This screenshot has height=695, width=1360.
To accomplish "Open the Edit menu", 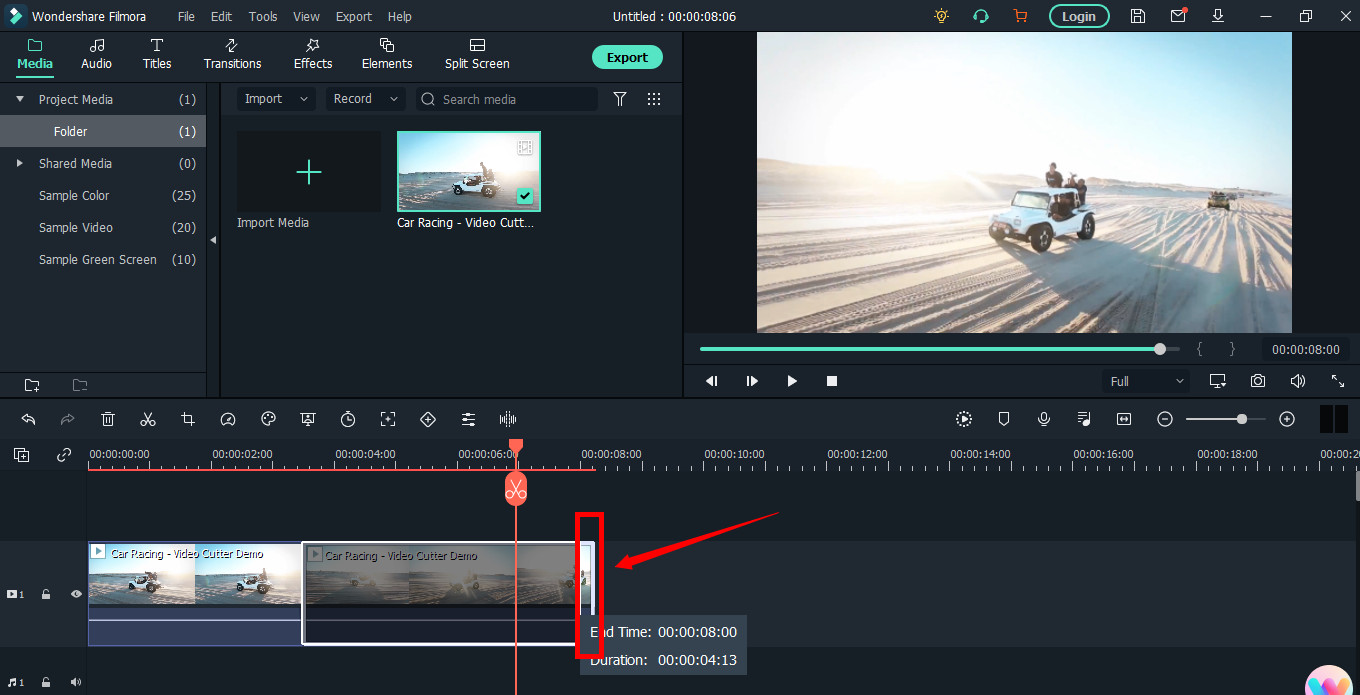I will pyautogui.click(x=221, y=16).
